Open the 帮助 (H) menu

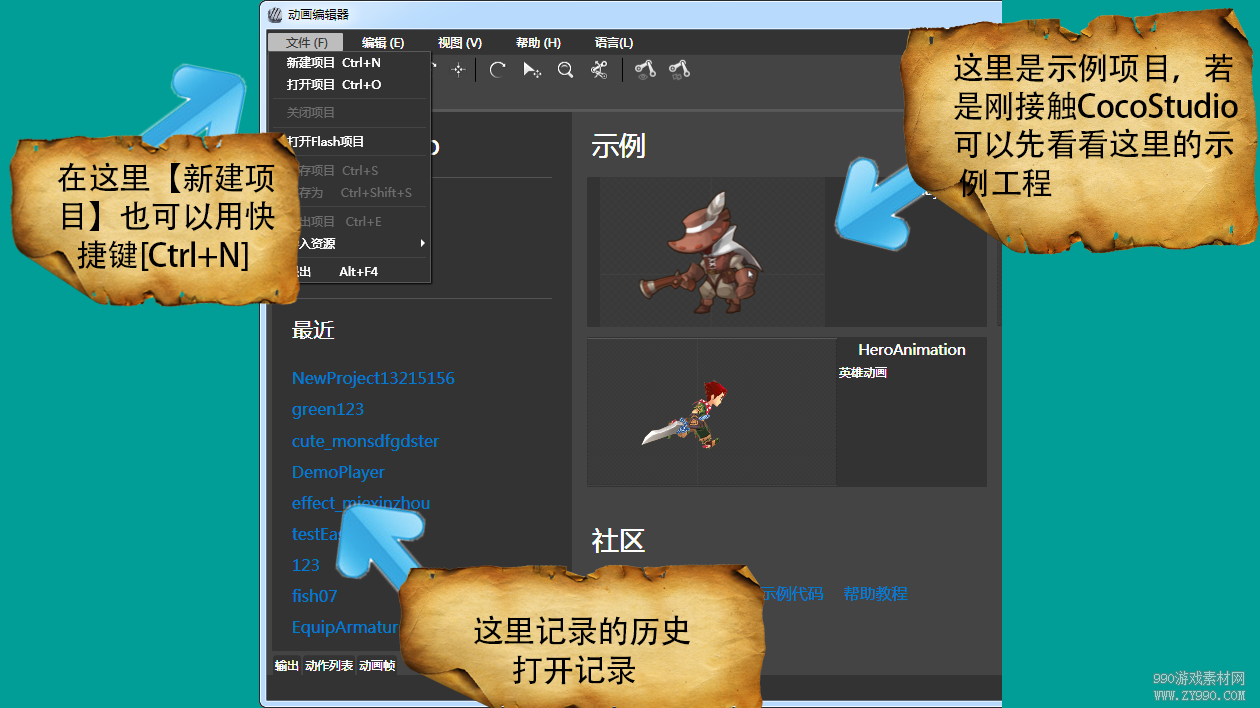tap(538, 42)
